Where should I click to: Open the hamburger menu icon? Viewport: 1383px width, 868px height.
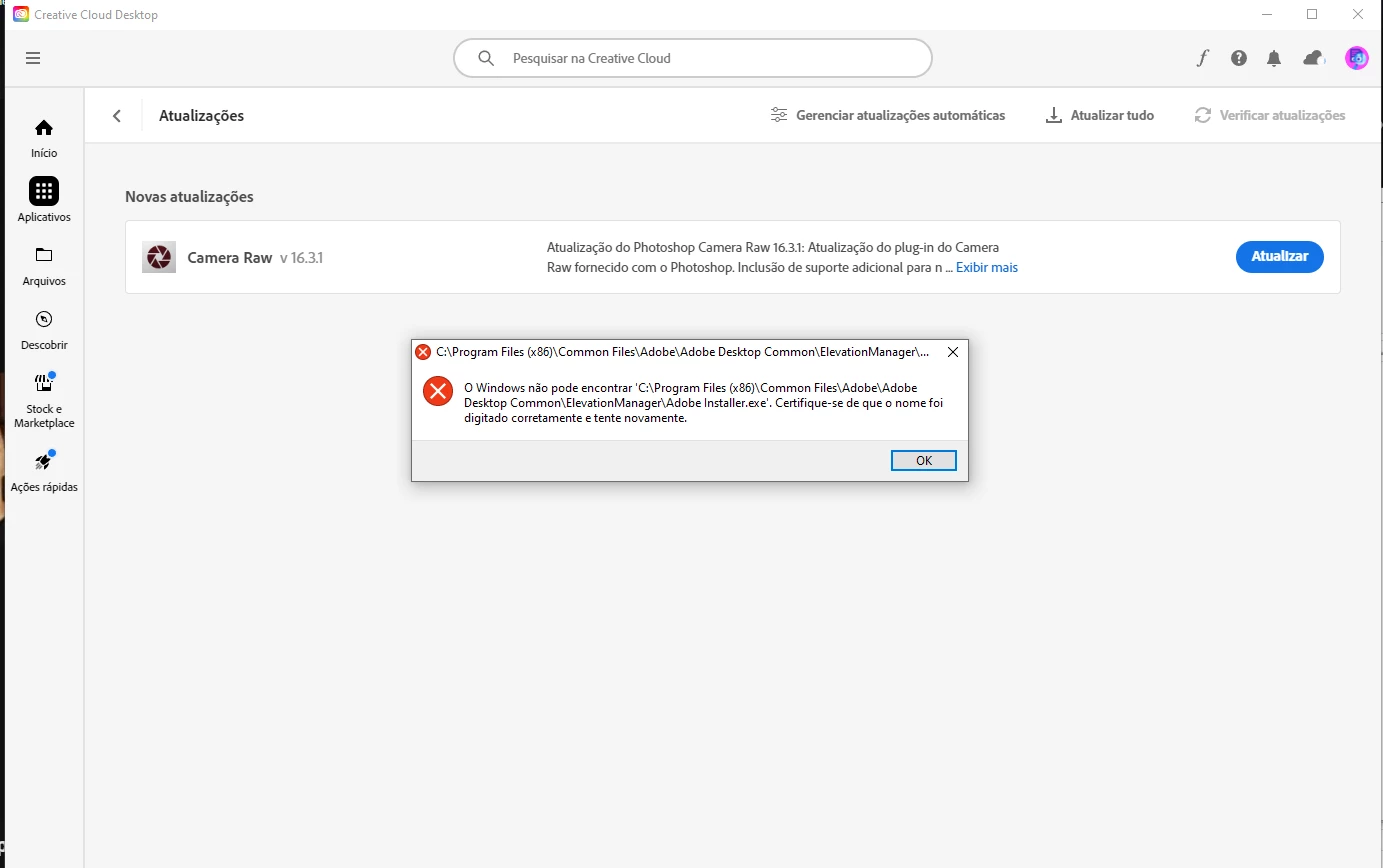(33, 58)
